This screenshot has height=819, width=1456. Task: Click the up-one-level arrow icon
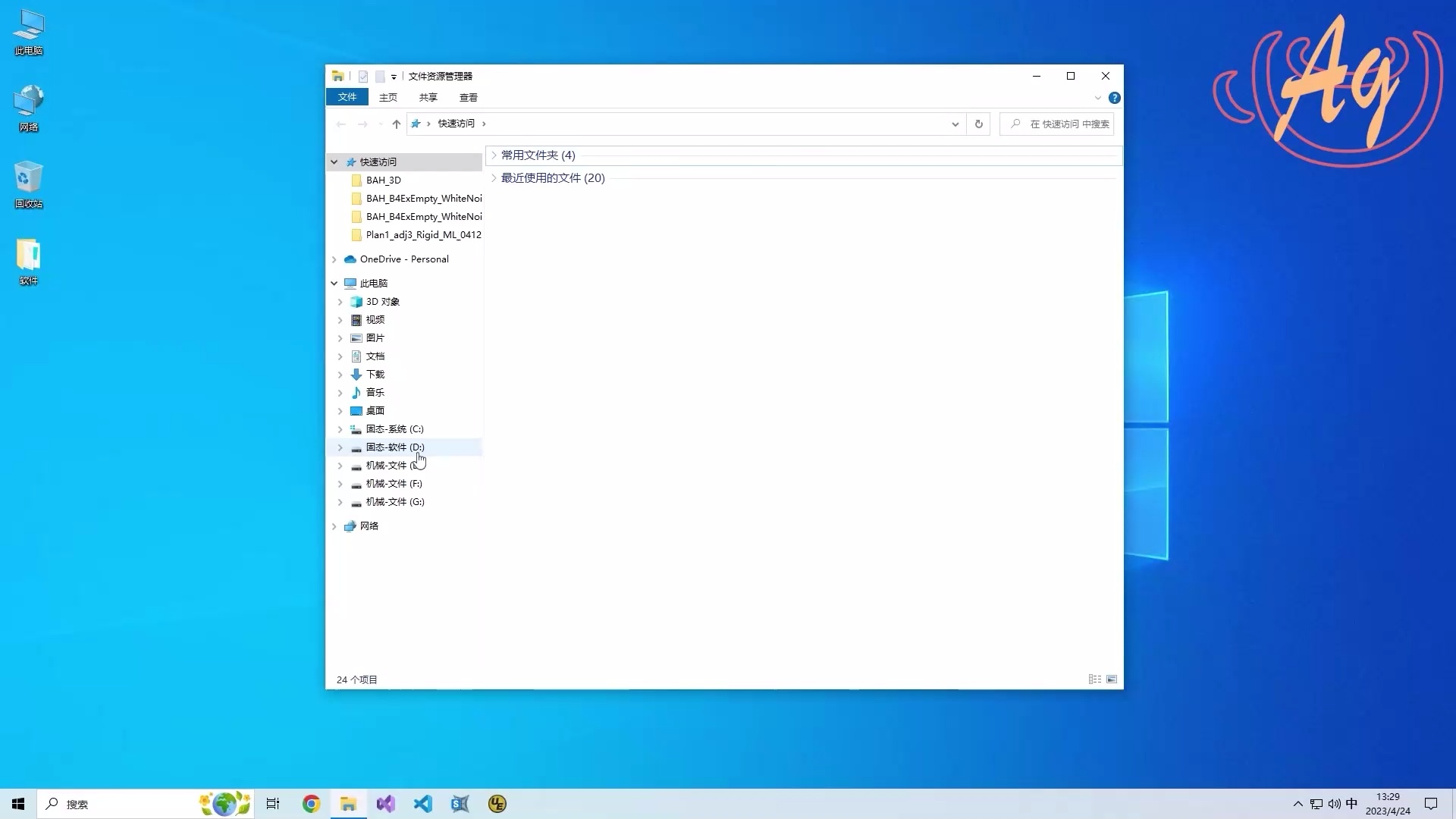coord(395,124)
